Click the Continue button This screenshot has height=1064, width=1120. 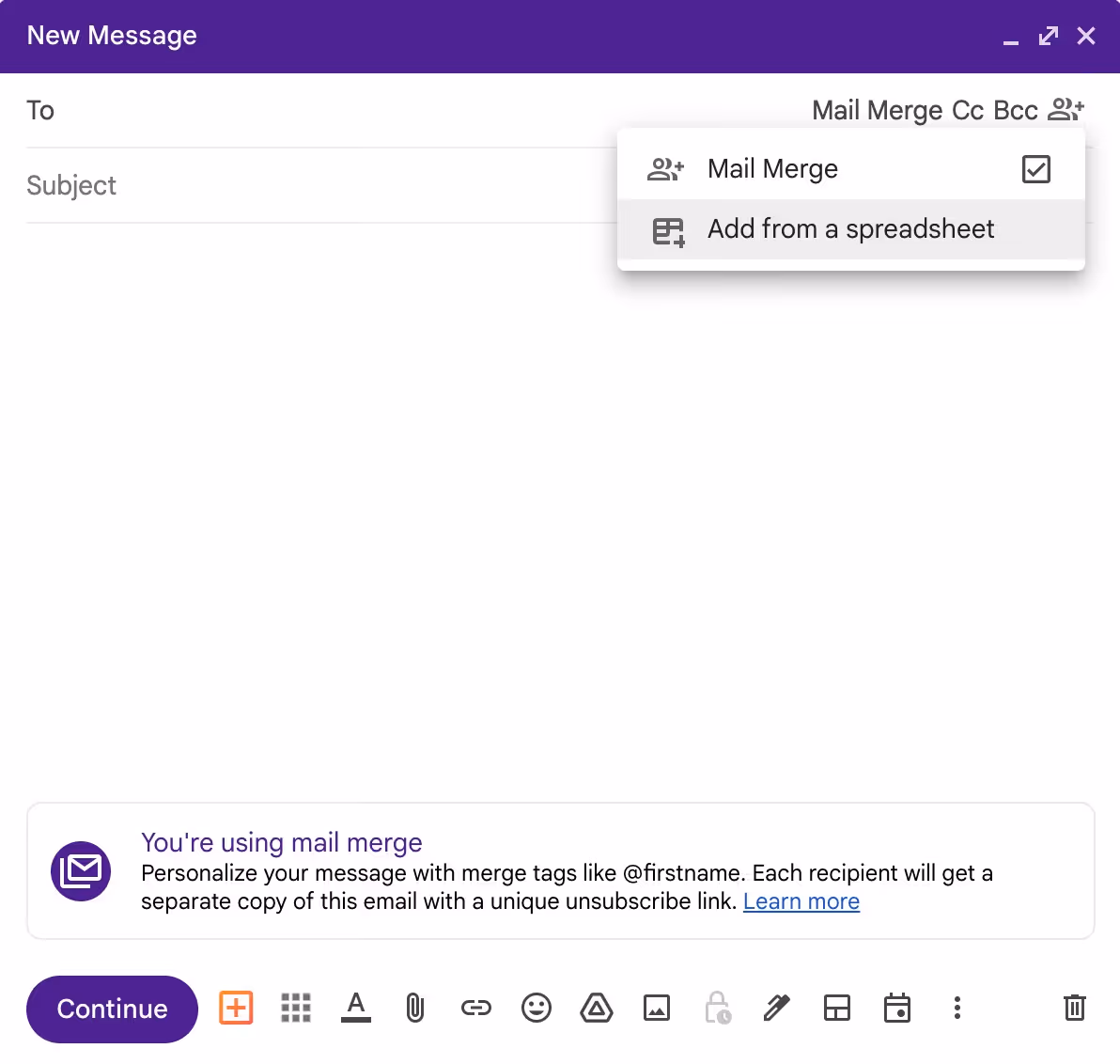[112, 1009]
